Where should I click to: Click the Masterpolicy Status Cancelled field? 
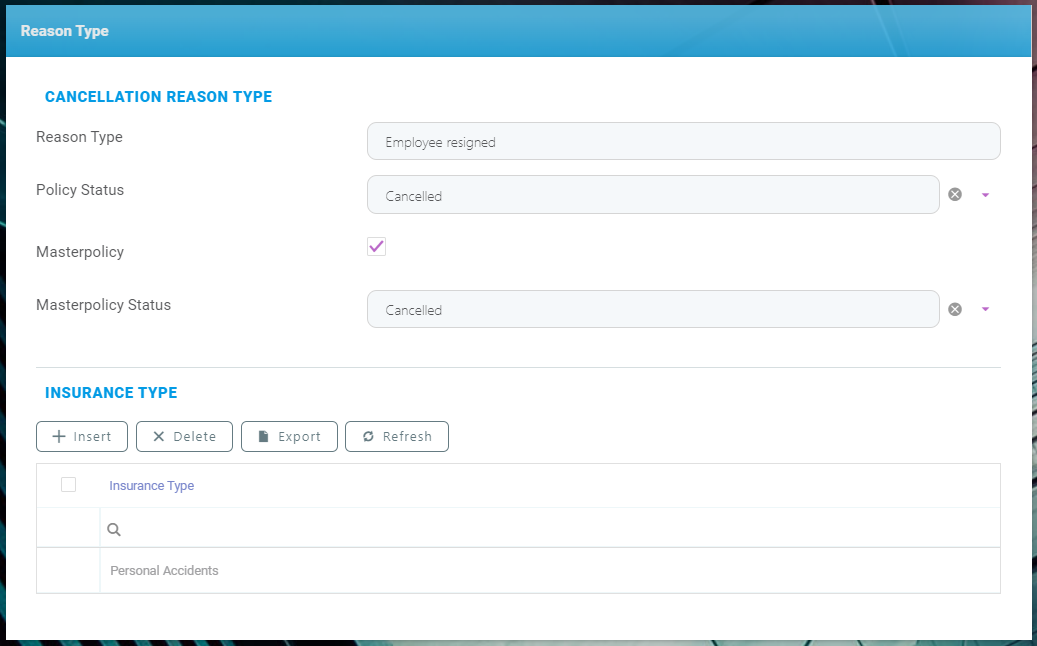click(652, 310)
